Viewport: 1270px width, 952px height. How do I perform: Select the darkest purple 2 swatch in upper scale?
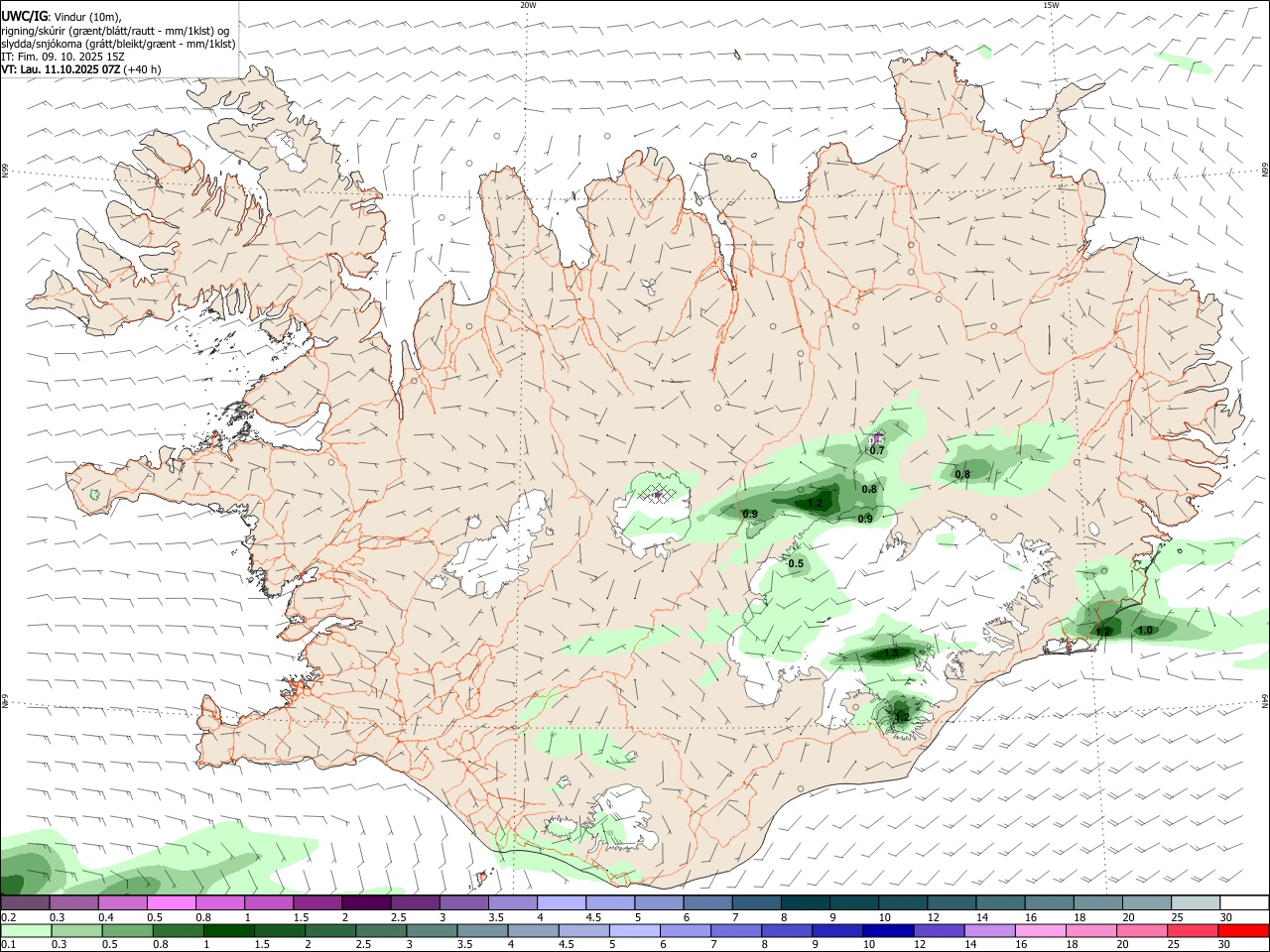tap(366, 902)
